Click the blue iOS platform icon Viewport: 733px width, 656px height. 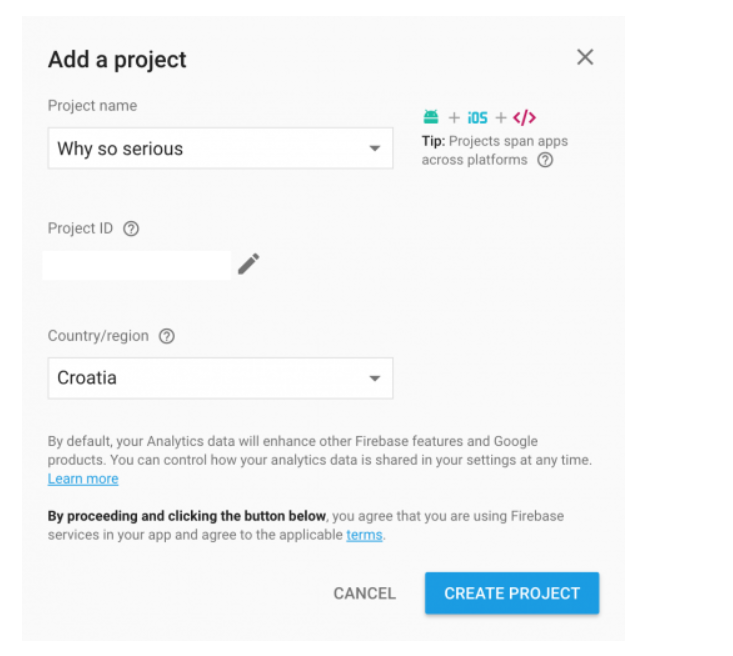point(477,118)
